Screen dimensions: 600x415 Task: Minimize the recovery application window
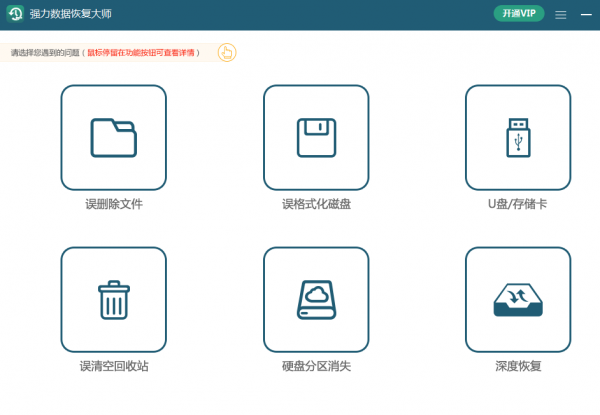(x=586, y=15)
